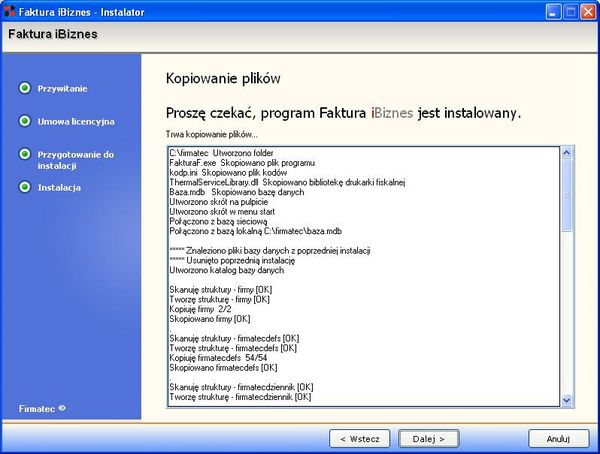Image resolution: width=600 pixels, height=454 pixels.
Task: Click the 'Znaleziono pliki bazy danych' line
Action: (270, 251)
